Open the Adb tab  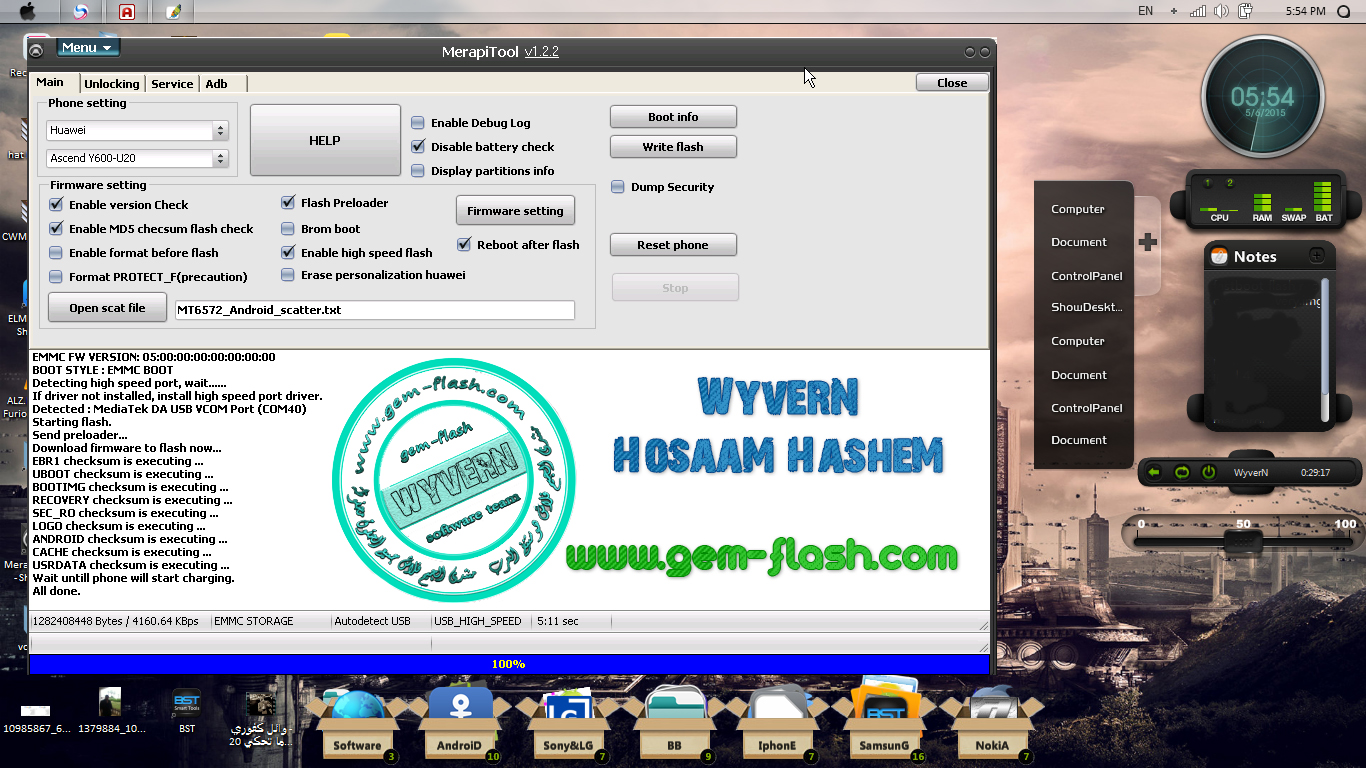pyautogui.click(x=217, y=84)
